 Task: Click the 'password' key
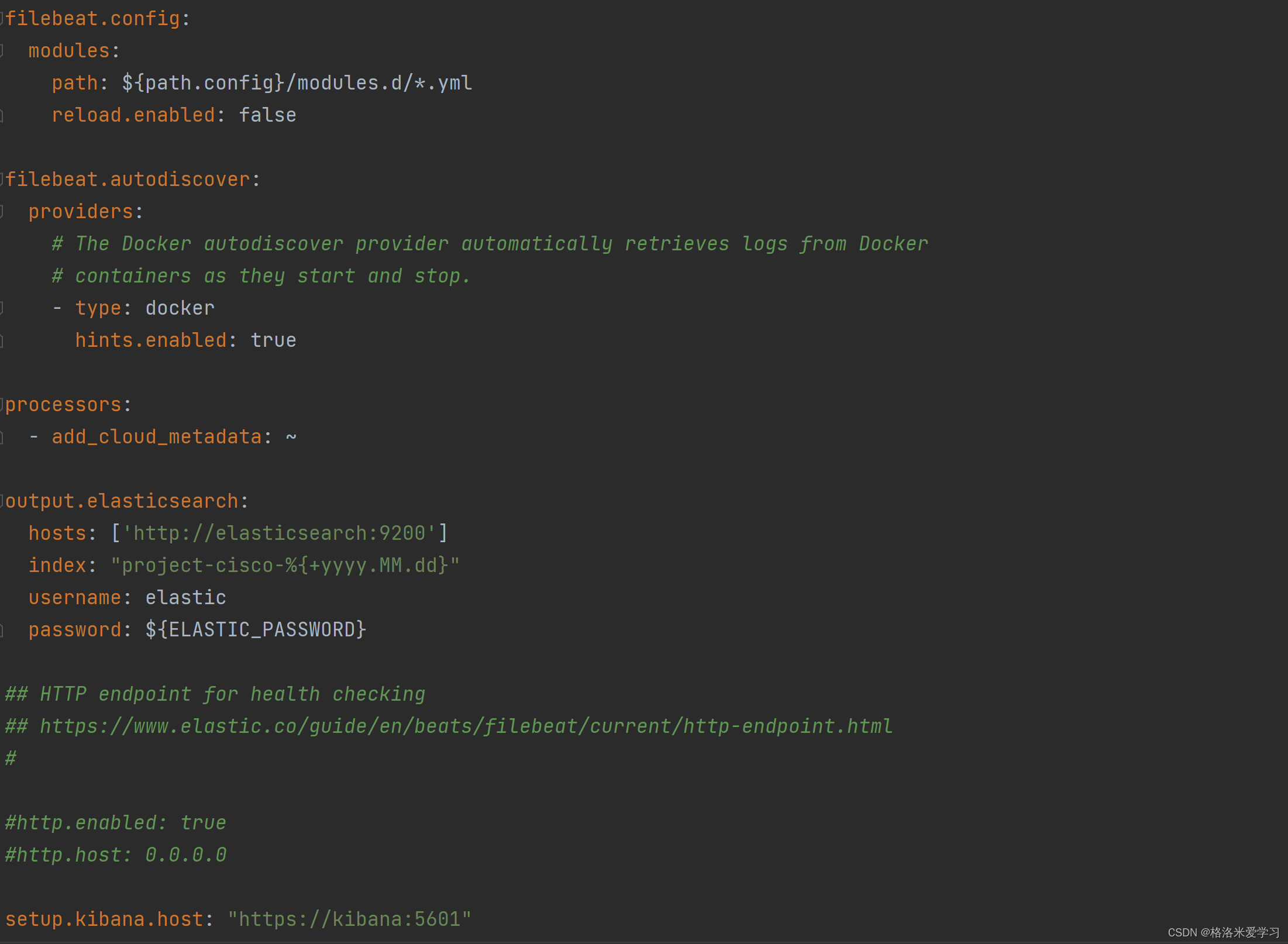pyautogui.click(x=75, y=630)
